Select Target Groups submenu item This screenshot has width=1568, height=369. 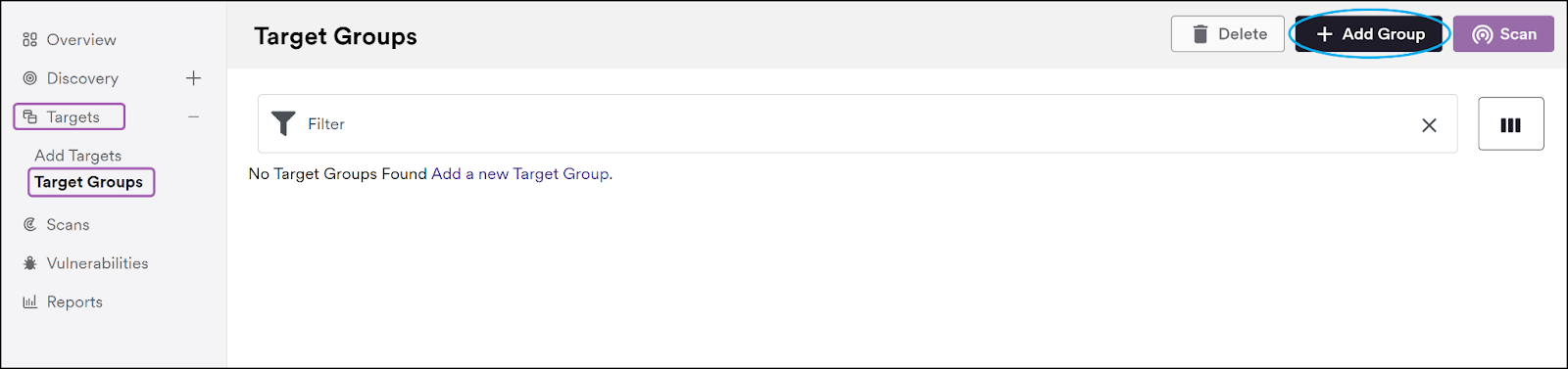tap(89, 182)
